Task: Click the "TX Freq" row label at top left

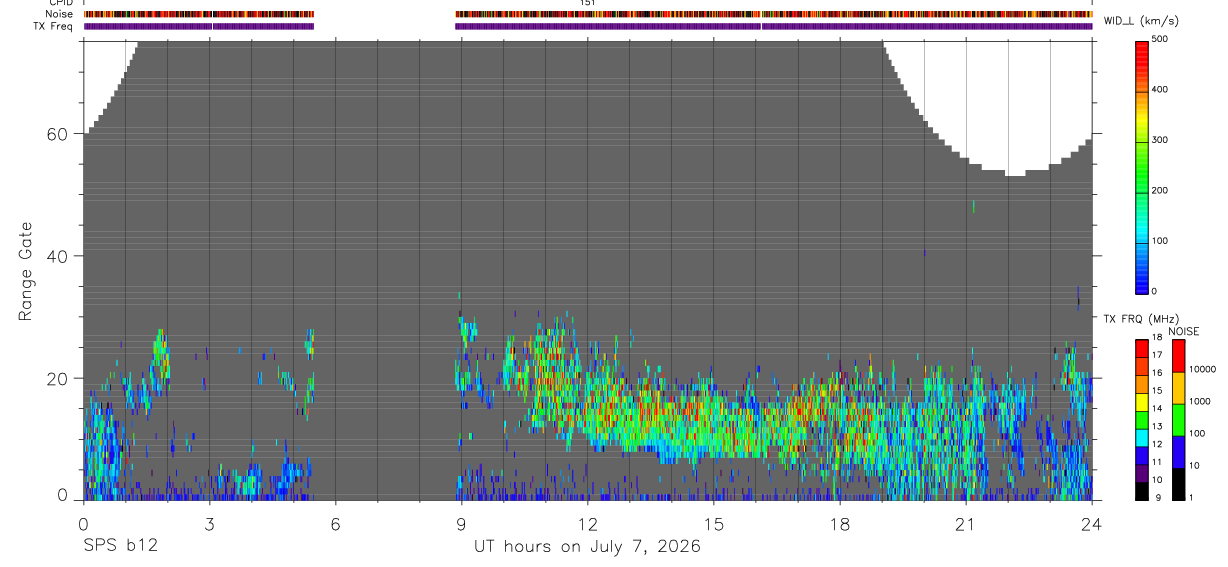Action: coord(53,26)
